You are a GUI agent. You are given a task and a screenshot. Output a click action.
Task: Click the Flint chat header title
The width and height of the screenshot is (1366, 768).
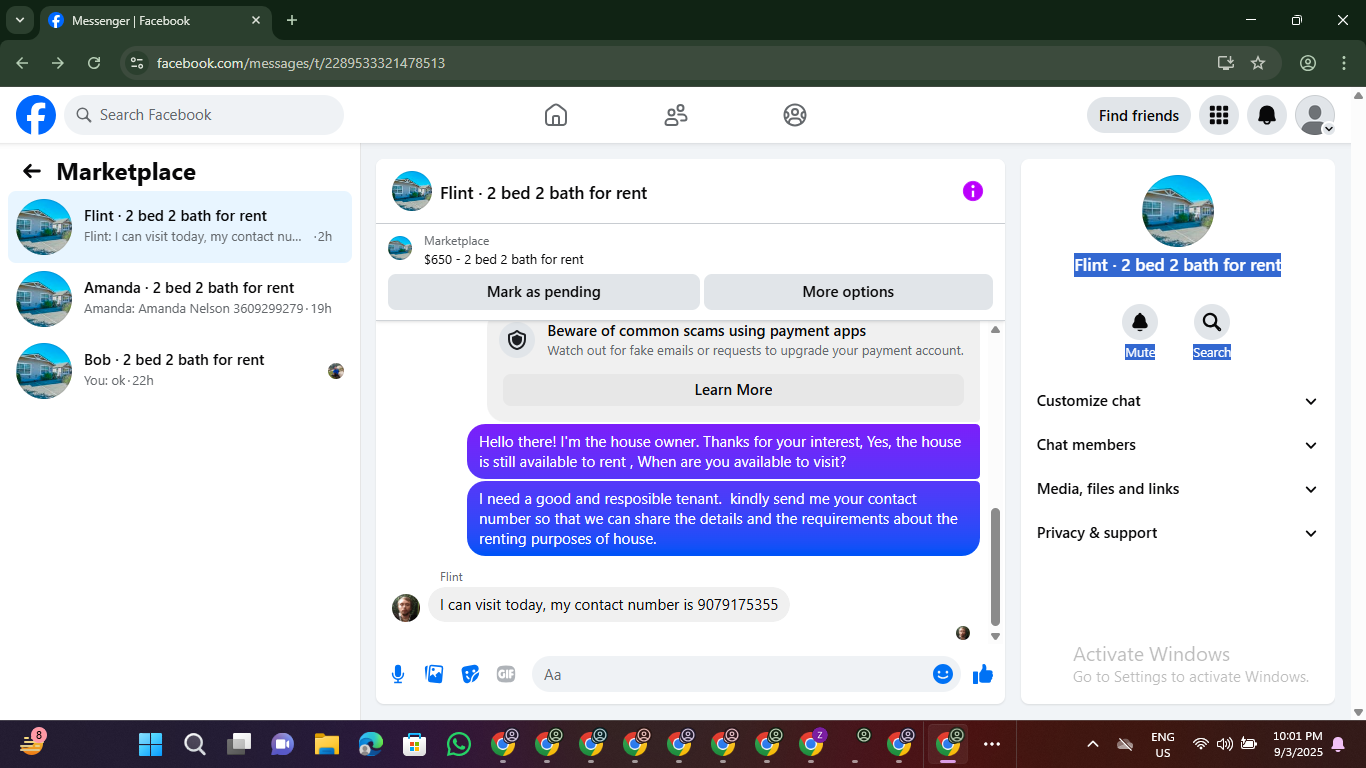[x=544, y=193]
